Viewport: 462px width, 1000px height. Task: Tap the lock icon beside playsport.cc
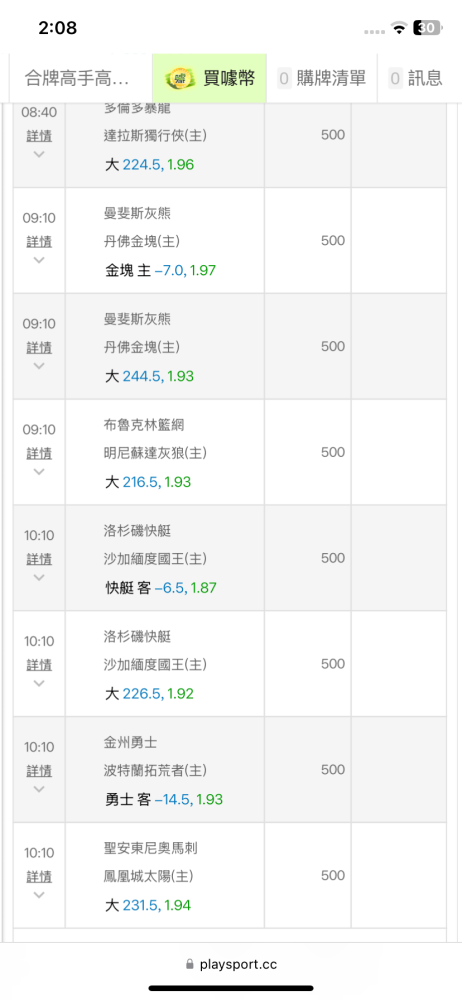[x=190, y=965]
